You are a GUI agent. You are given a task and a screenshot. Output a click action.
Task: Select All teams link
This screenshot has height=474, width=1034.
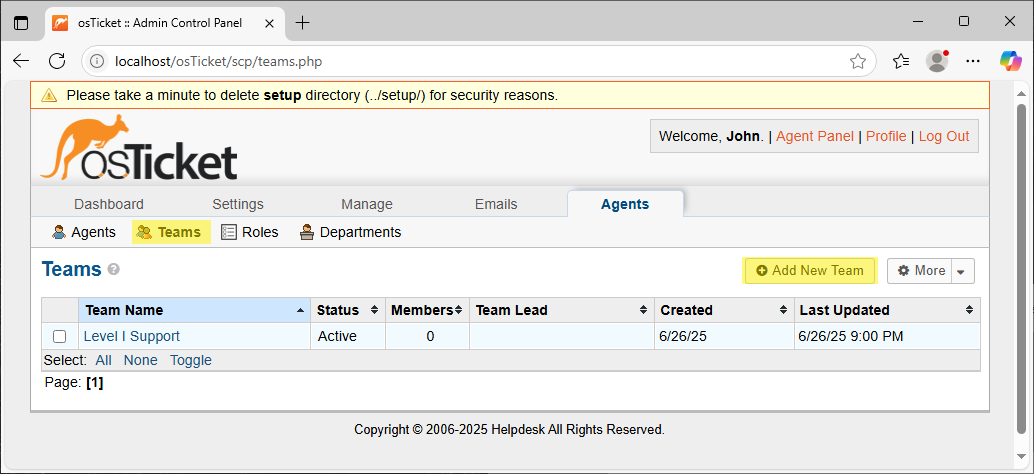104,360
